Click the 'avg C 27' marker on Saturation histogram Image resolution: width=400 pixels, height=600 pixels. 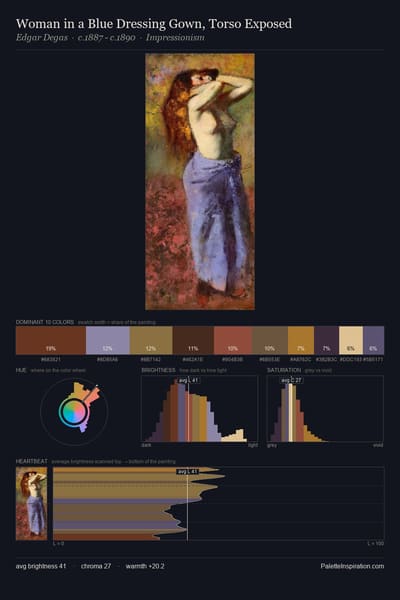[x=291, y=380]
